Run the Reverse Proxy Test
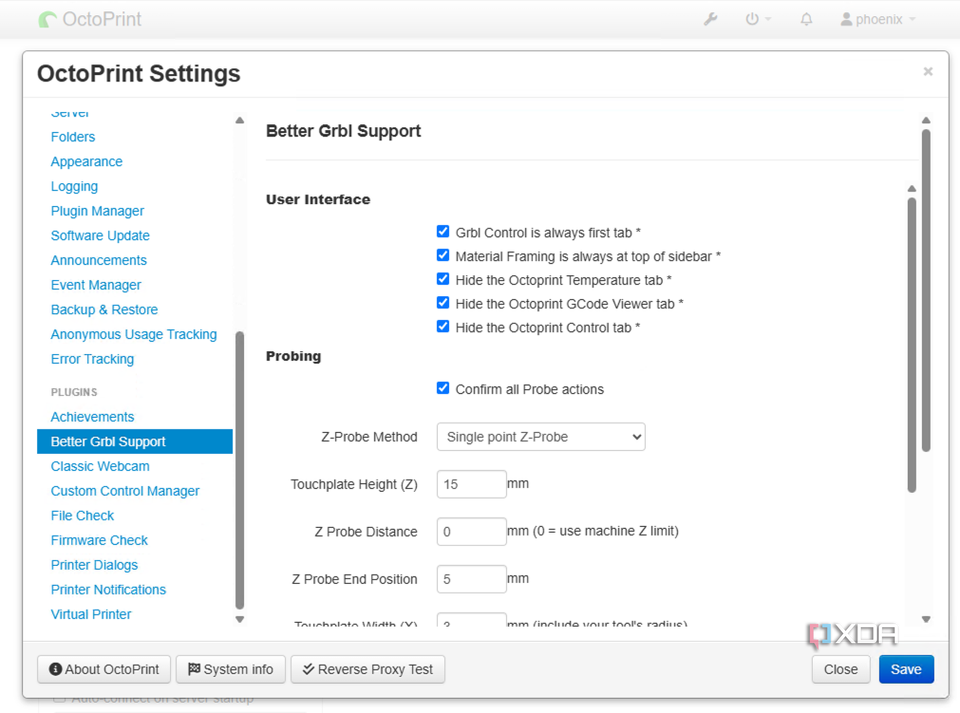960x713 pixels. tap(368, 670)
